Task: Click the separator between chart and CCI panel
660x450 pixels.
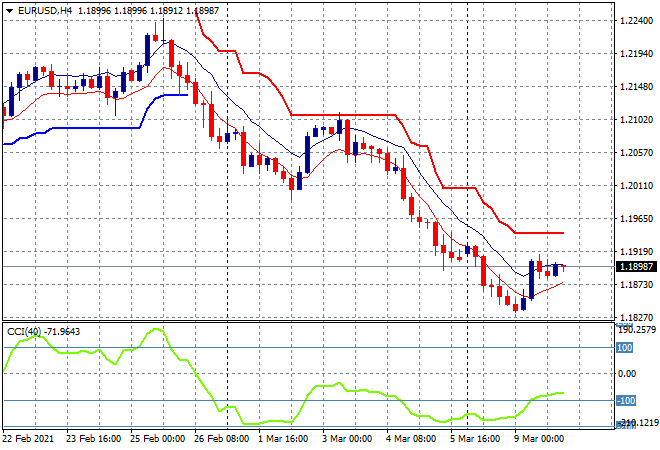Action: (x=300, y=321)
